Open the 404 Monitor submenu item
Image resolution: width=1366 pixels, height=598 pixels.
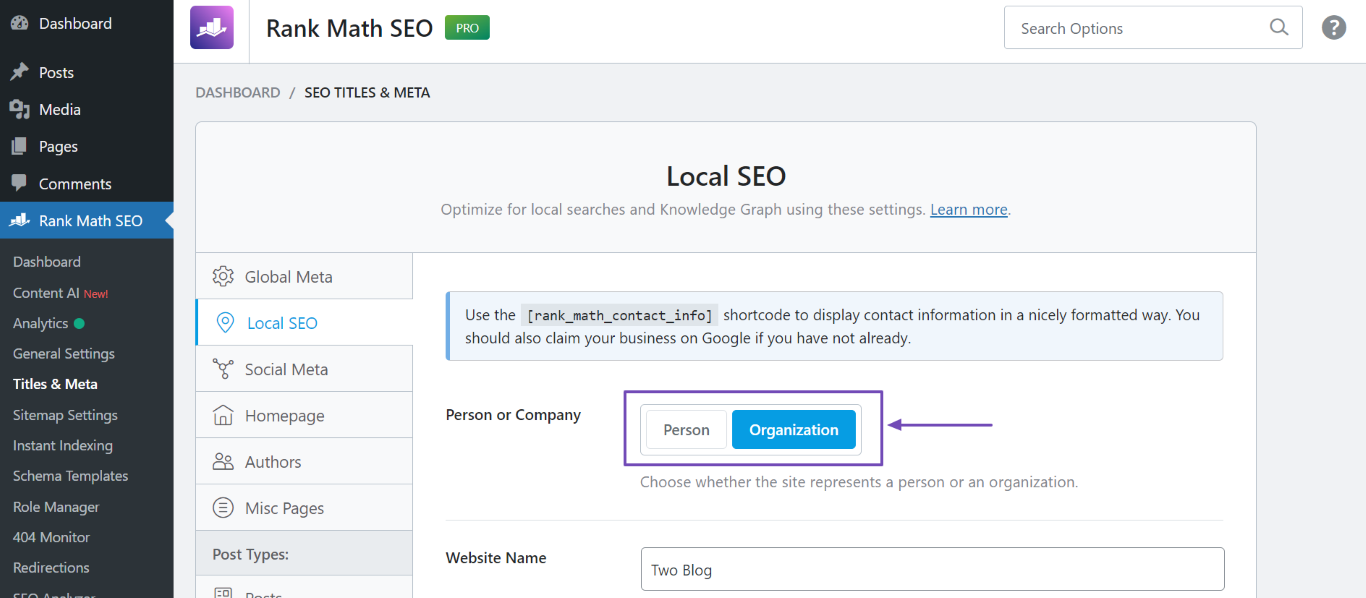51,537
